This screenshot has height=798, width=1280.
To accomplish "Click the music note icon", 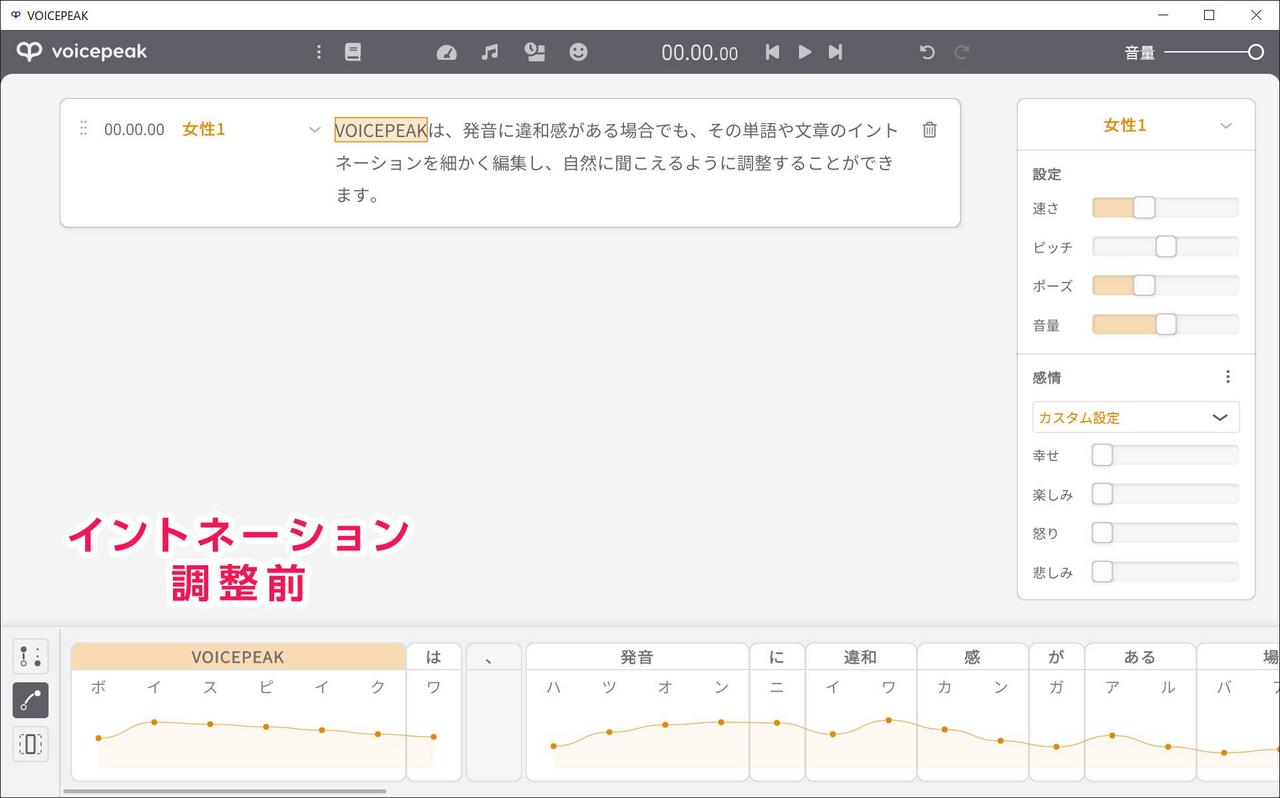I will 490,52.
